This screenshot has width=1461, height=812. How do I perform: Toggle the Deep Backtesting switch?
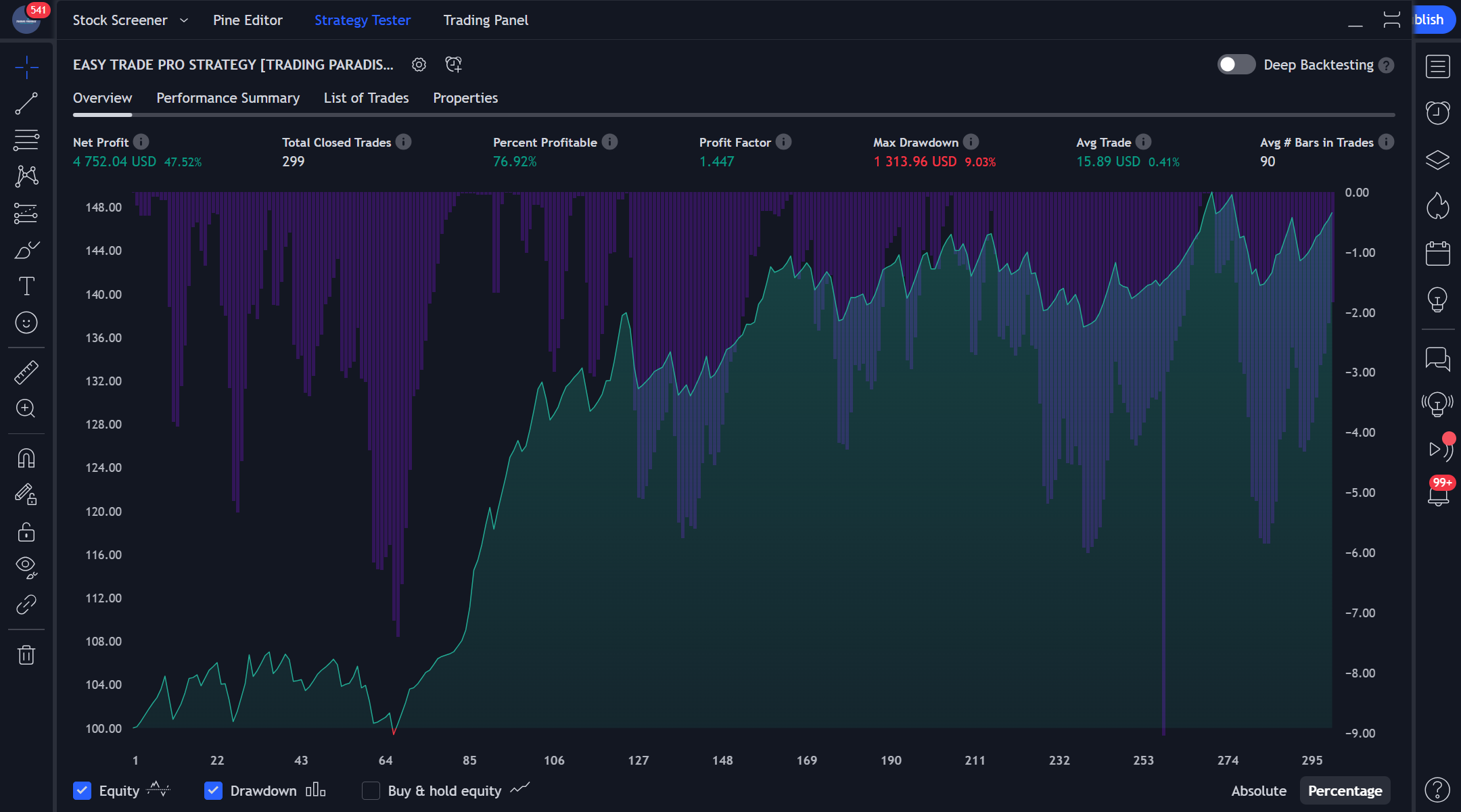[1236, 65]
